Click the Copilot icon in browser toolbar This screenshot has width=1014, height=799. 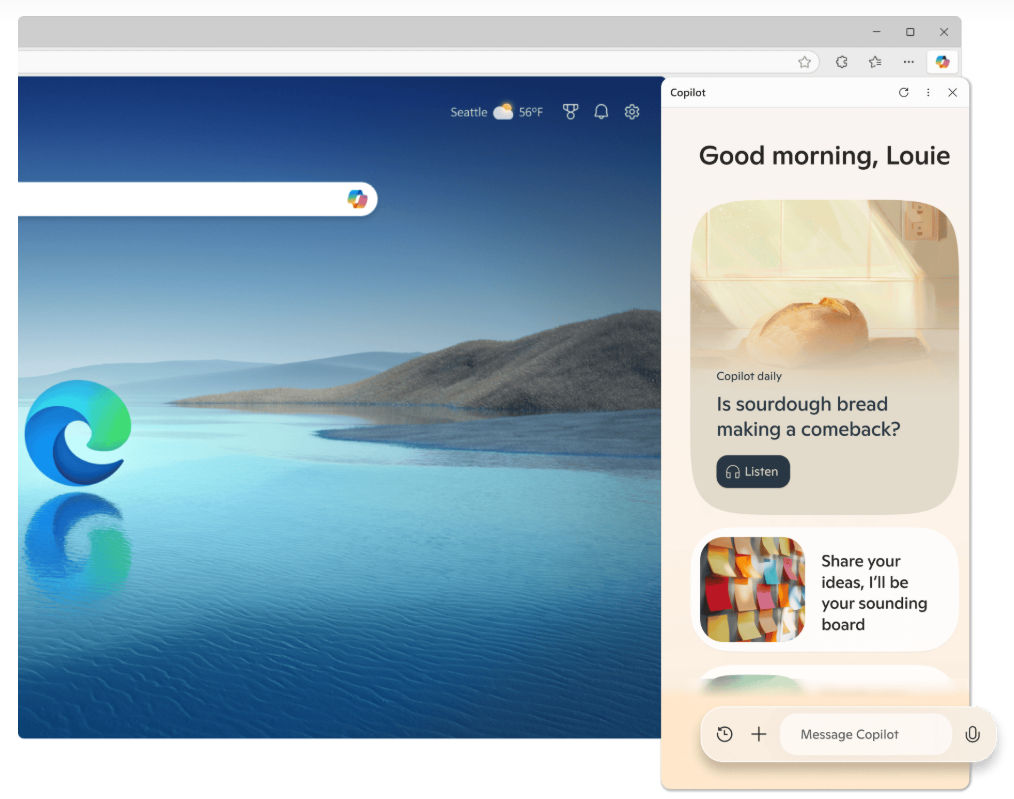(942, 62)
